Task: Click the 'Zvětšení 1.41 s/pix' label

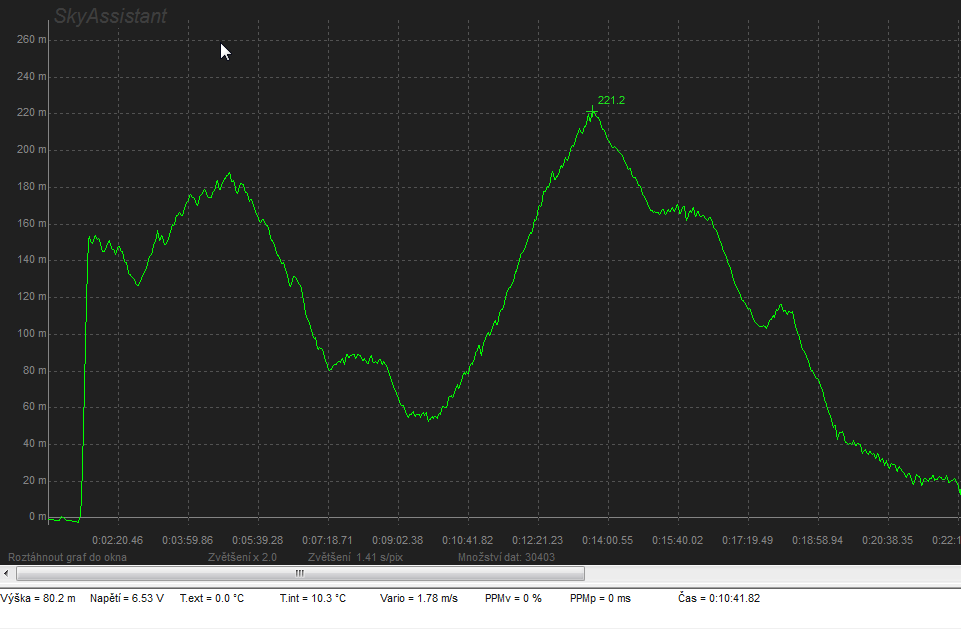Action: (x=355, y=557)
